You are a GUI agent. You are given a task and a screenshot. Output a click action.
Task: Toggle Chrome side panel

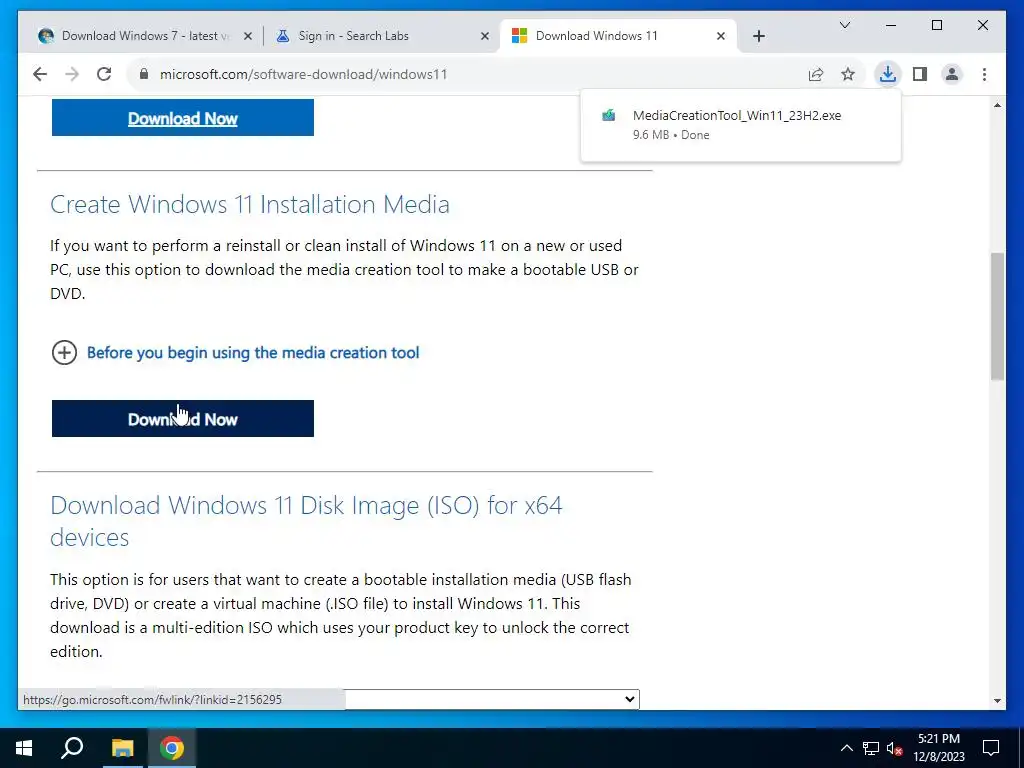point(920,74)
